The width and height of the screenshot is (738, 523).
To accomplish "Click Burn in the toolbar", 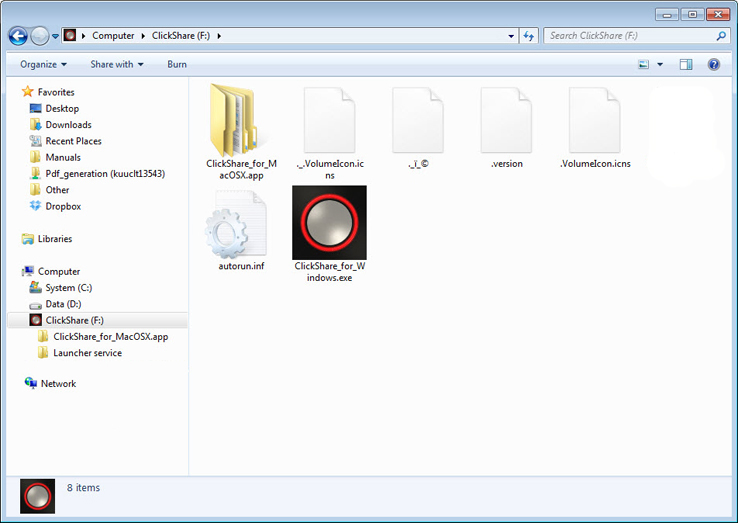I will pos(177,64).
